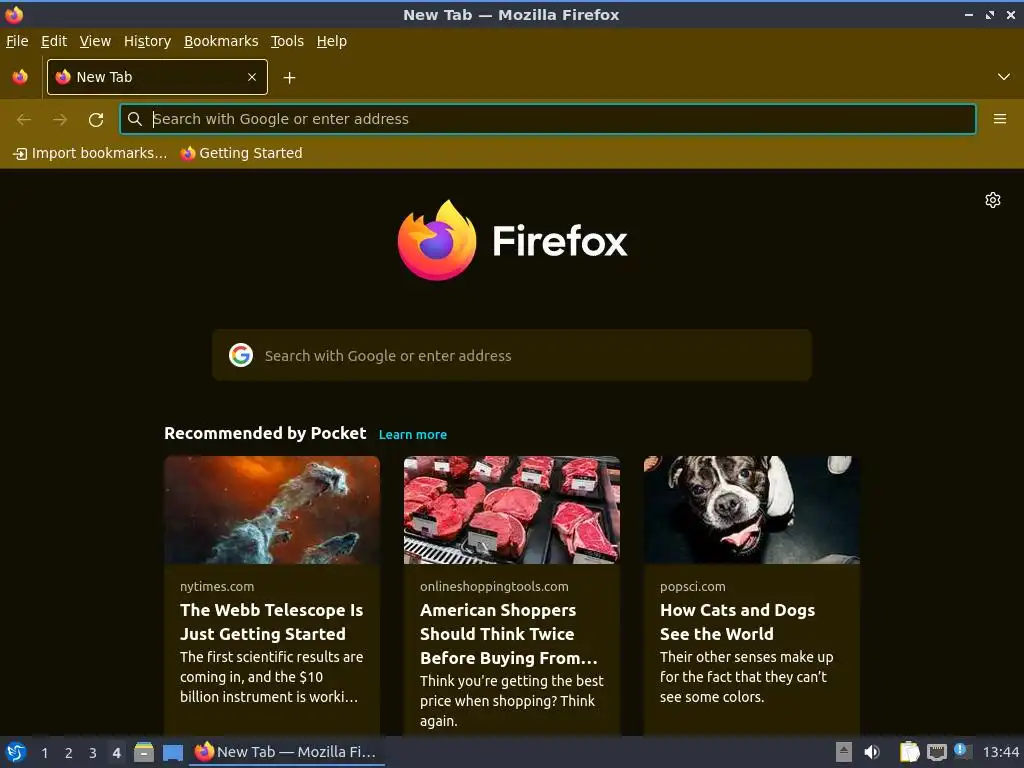Open the Tools menu
Image resolution: width=1024 pixels, height=768 pixels.
(287, 41)
